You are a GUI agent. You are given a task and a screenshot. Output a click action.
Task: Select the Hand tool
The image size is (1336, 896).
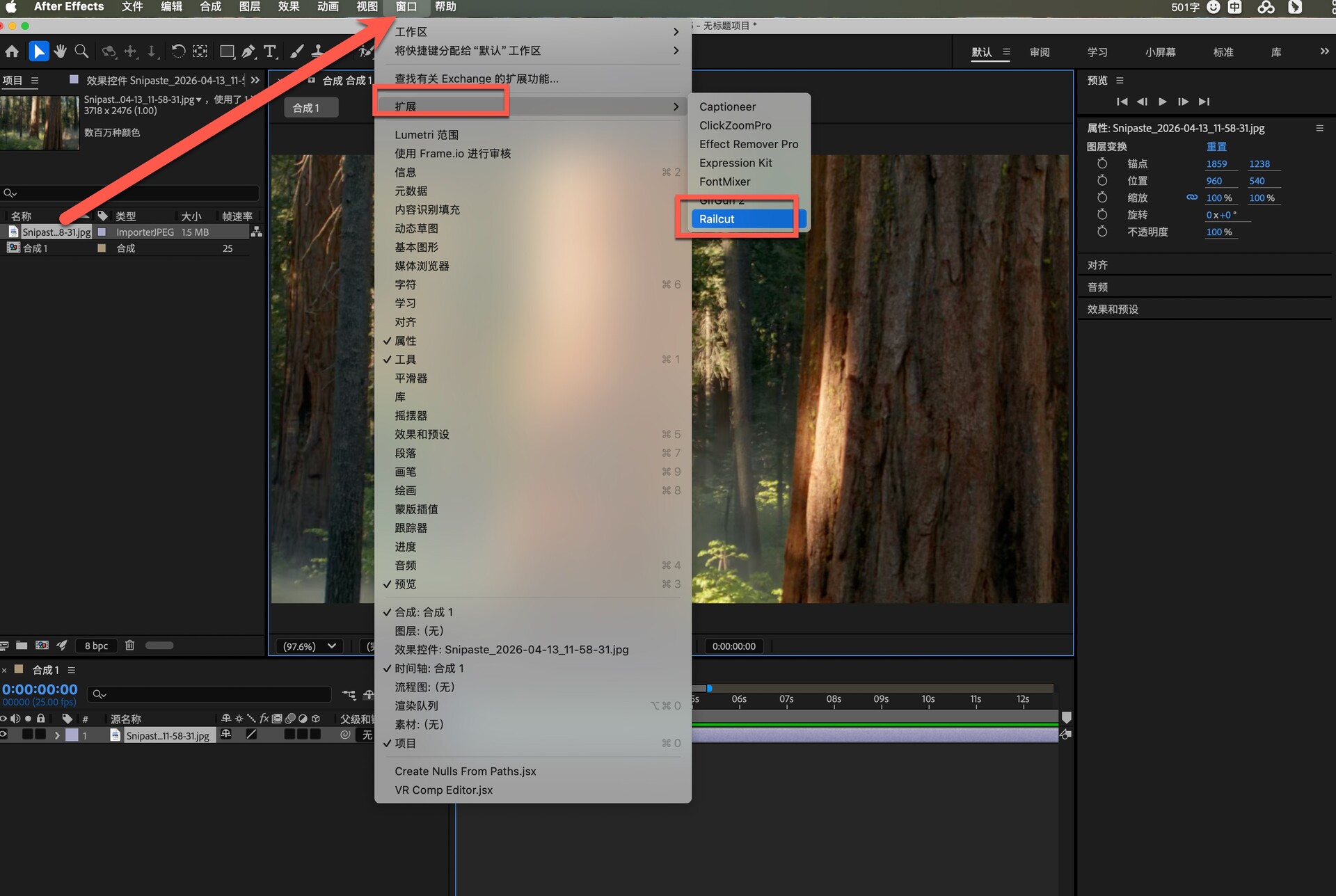60,51
